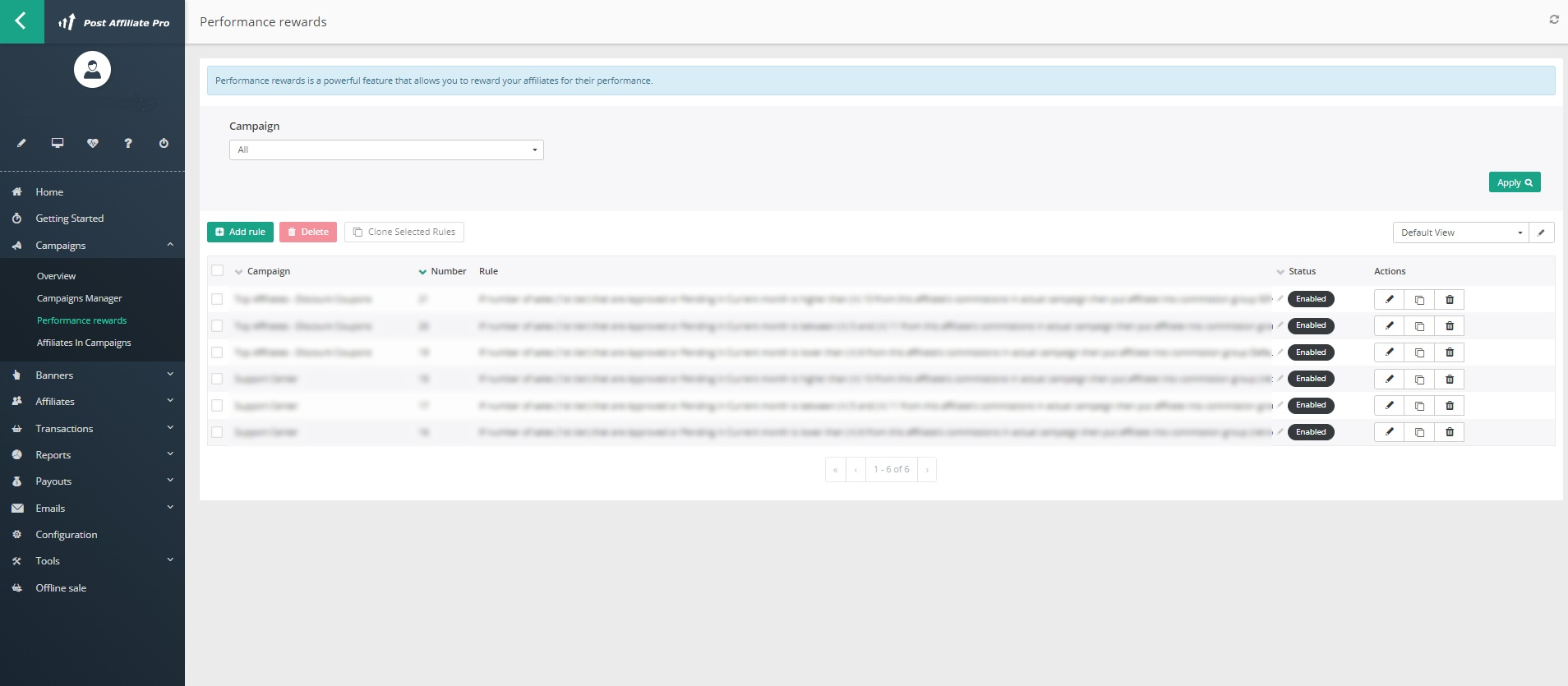The height and width of the screenshot is (686, 1568).
Task: Open Campaigns Manager in sidebar
Action: click(x=79, y=298)
